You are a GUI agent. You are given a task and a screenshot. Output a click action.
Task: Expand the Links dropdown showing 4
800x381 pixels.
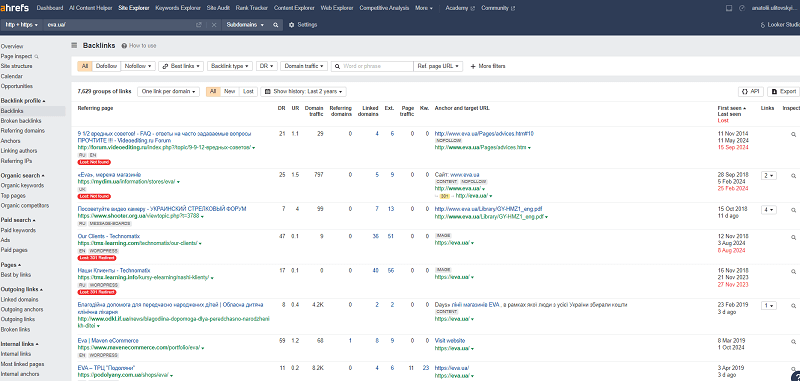(x=768, y=210)
